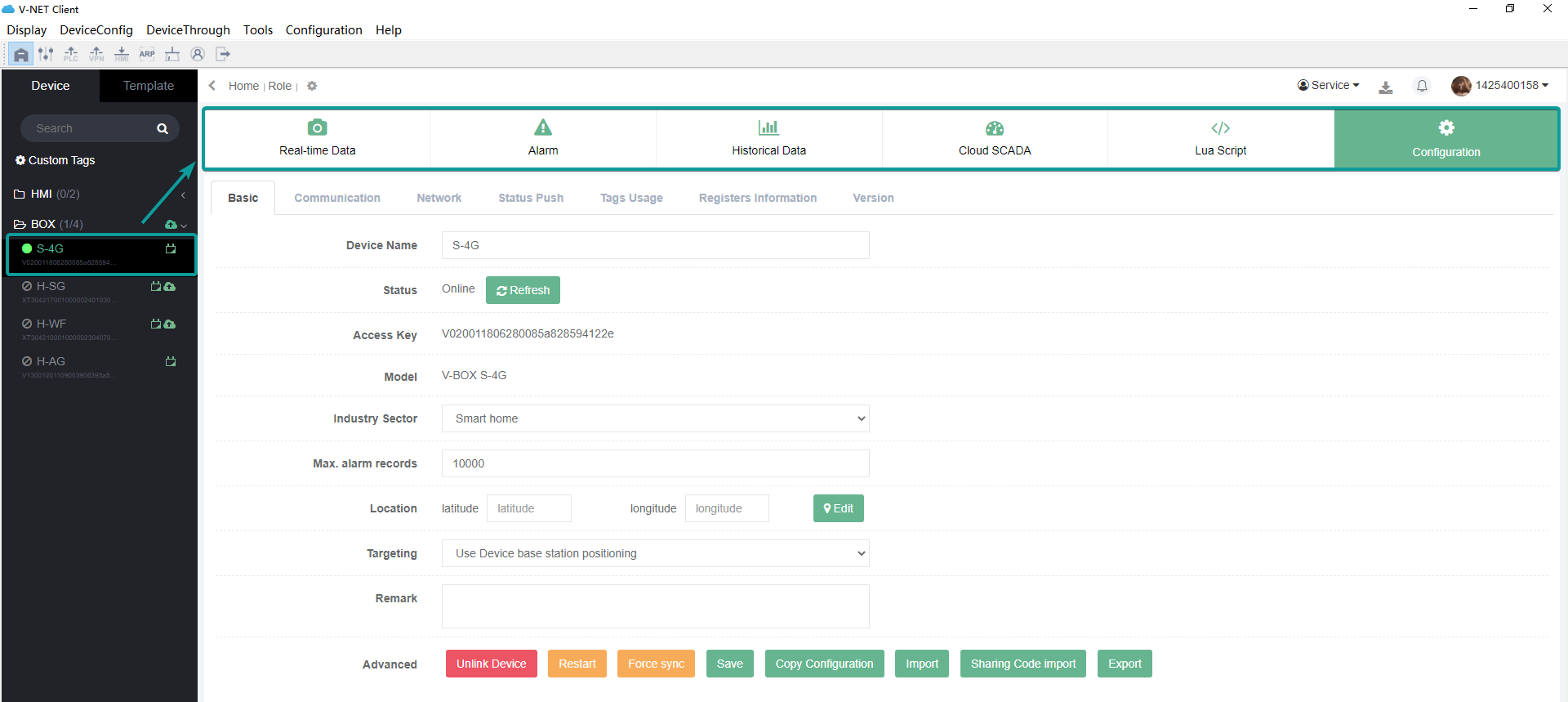Select the HMI (0/2) folder
Image resolution: width=1568 pixels, height=702 pixels.
coord(47,194)
